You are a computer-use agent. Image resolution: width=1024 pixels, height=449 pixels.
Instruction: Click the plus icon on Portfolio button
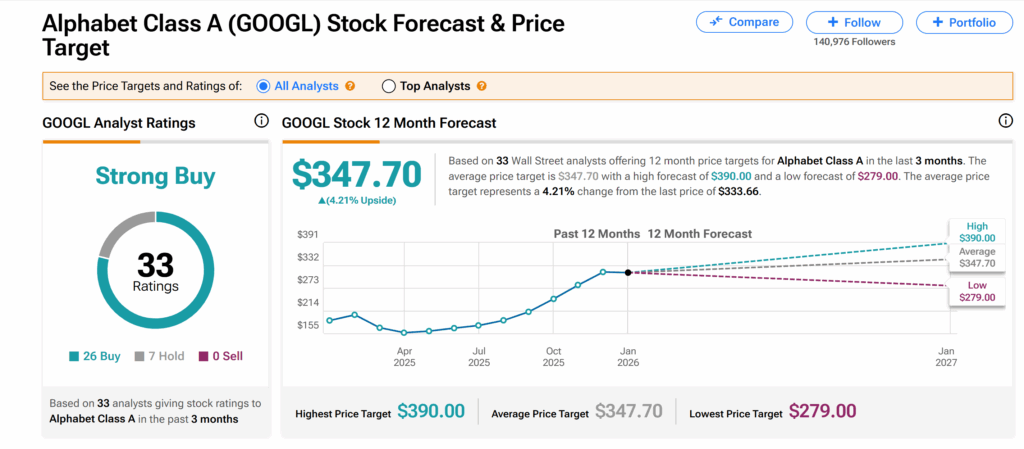pos(937,22)
